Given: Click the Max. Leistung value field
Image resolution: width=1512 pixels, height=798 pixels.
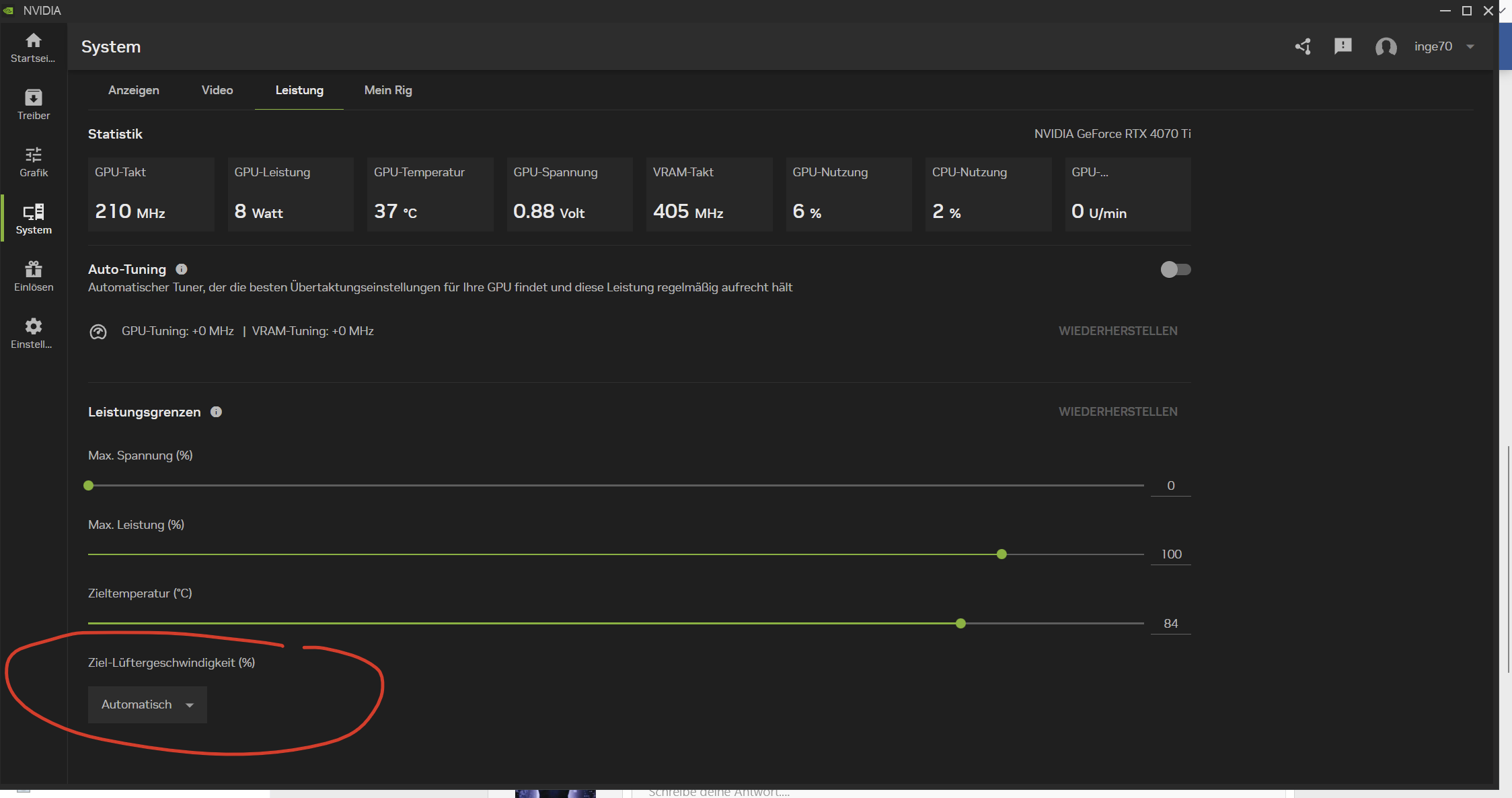Looking at the screenshot, I should tap(1170, 554).
